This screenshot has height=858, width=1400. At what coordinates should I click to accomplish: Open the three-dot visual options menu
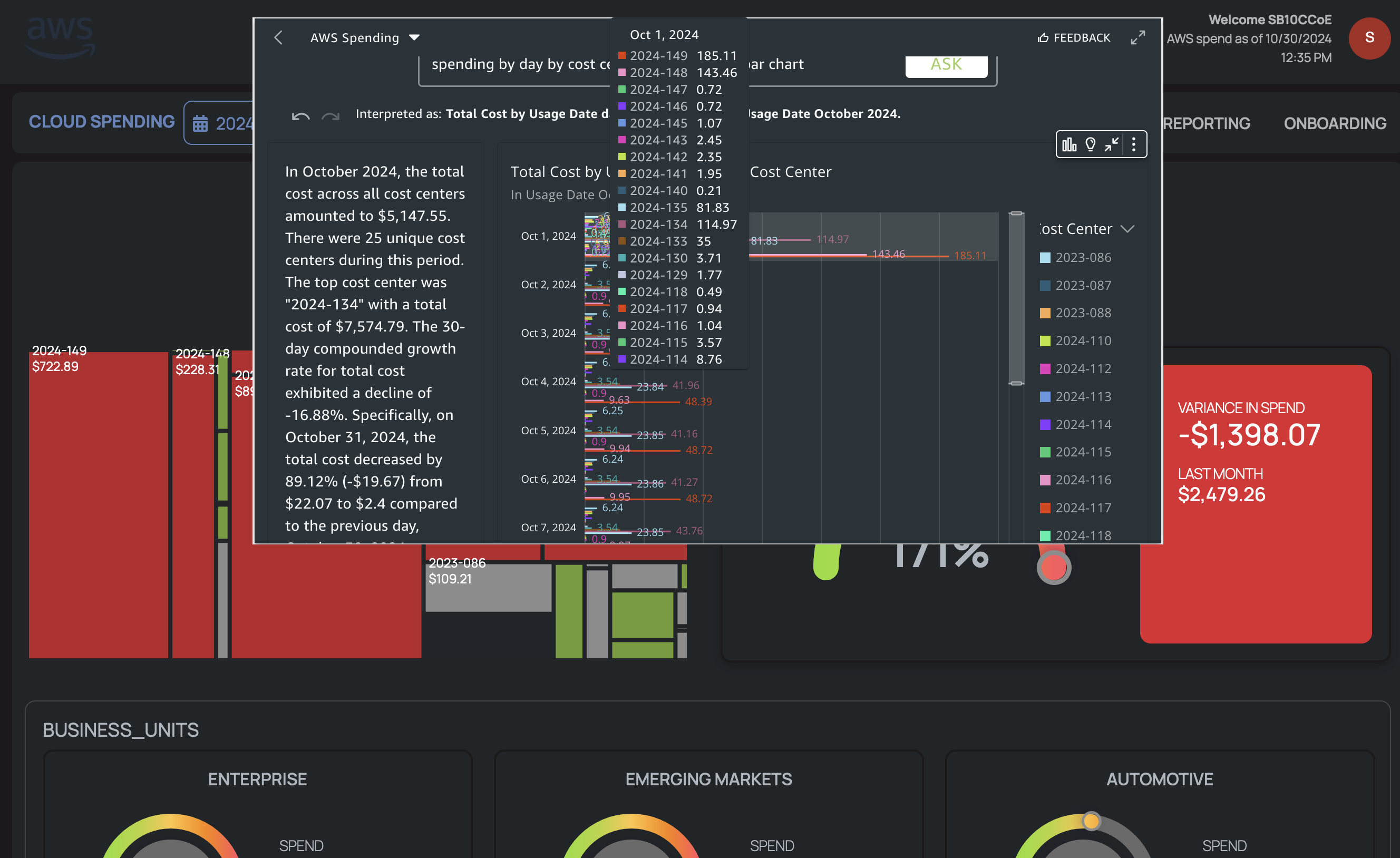pos(1133,144)
